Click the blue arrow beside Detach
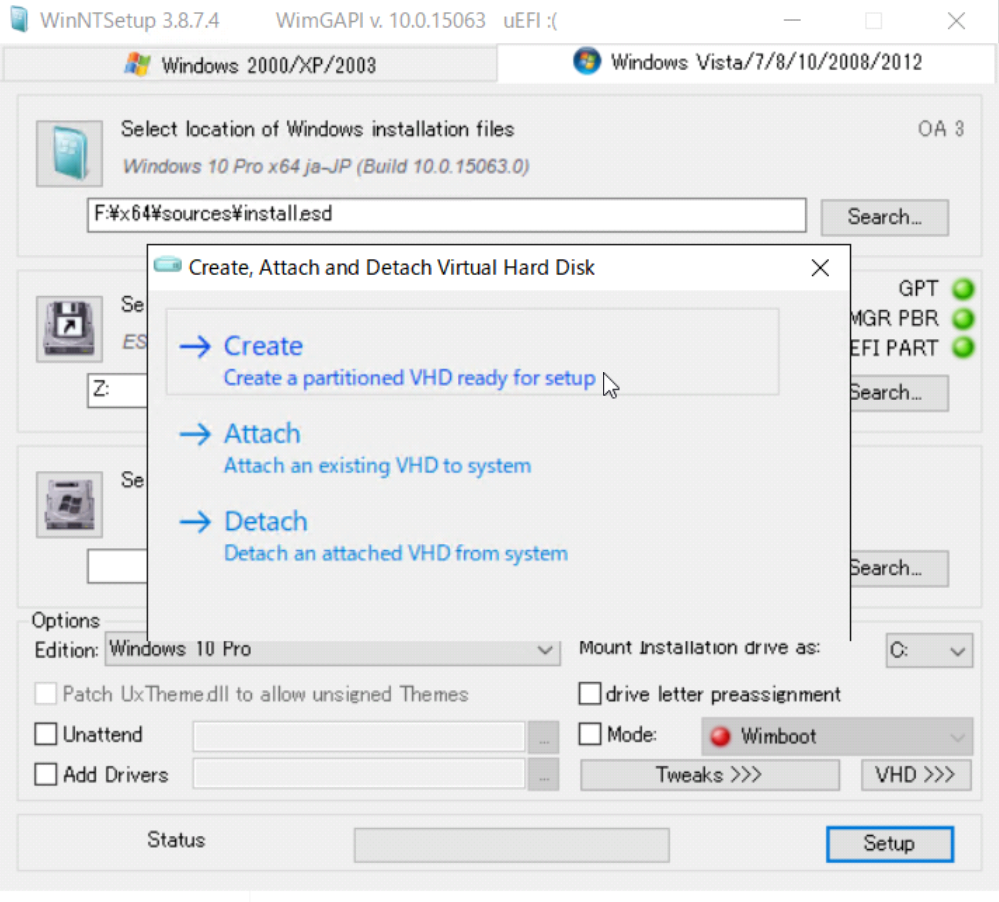The width and height of the screenshot is (999, 902). click(195, 522)
